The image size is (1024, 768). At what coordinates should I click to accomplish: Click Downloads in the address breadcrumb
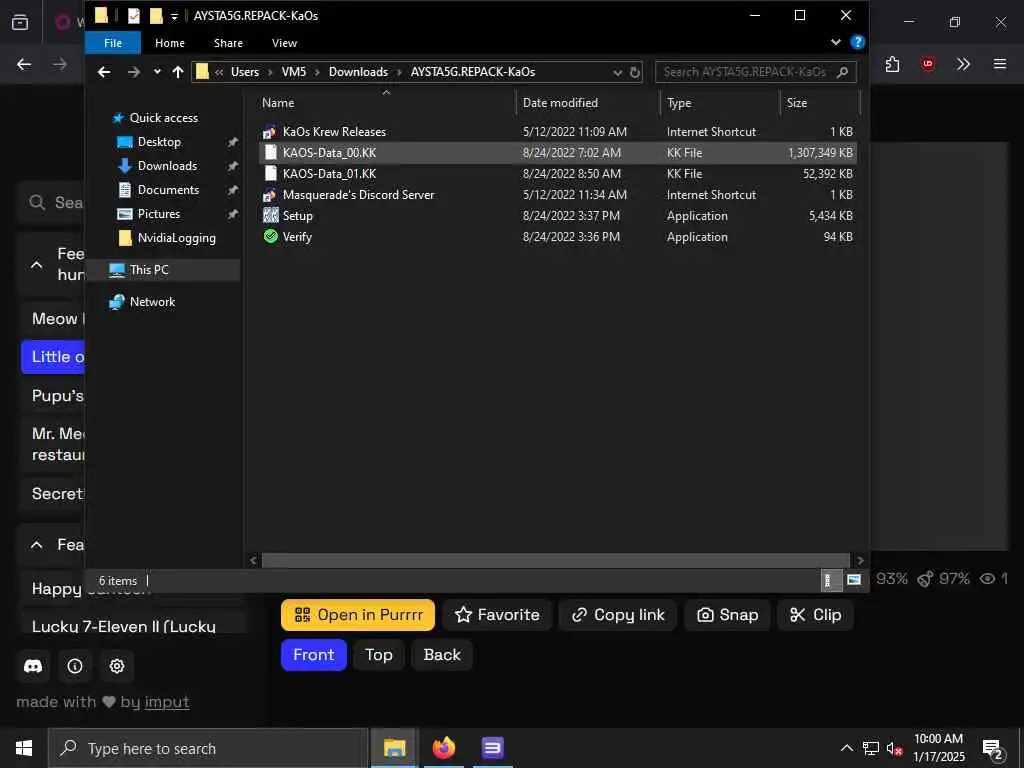tap(358, 72)
